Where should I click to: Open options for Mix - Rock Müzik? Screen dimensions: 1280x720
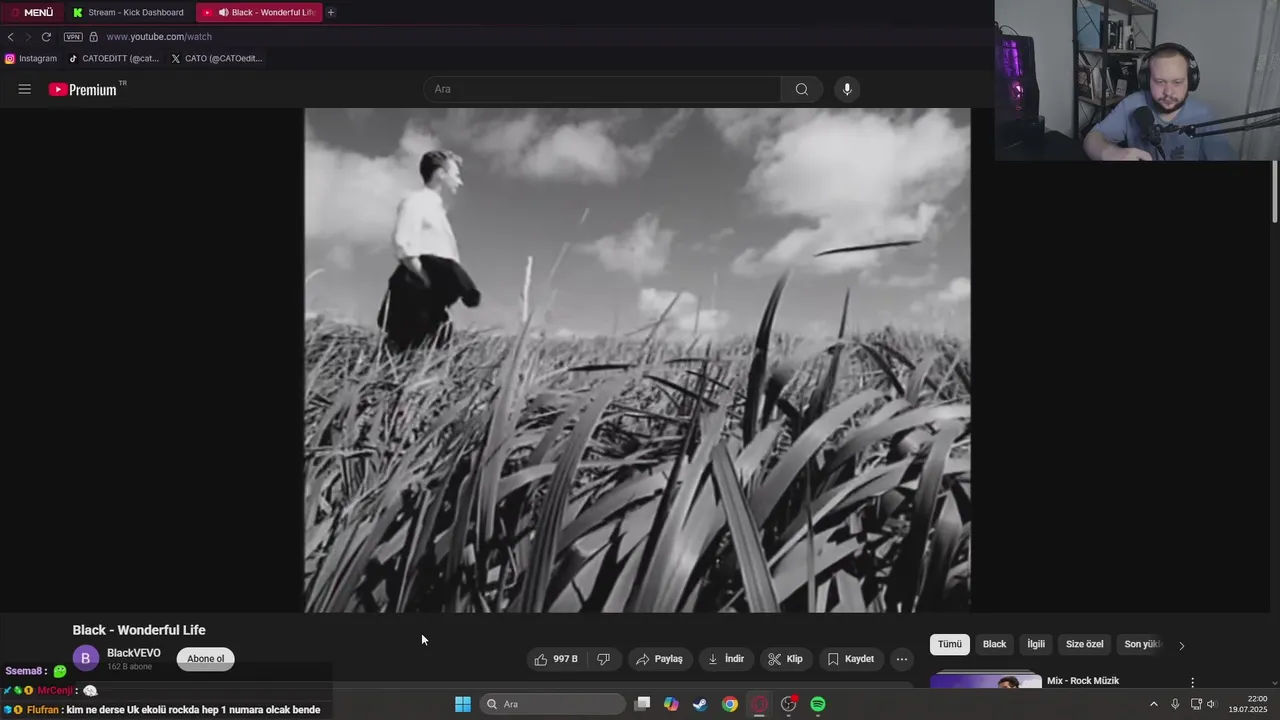[1192, 682]
